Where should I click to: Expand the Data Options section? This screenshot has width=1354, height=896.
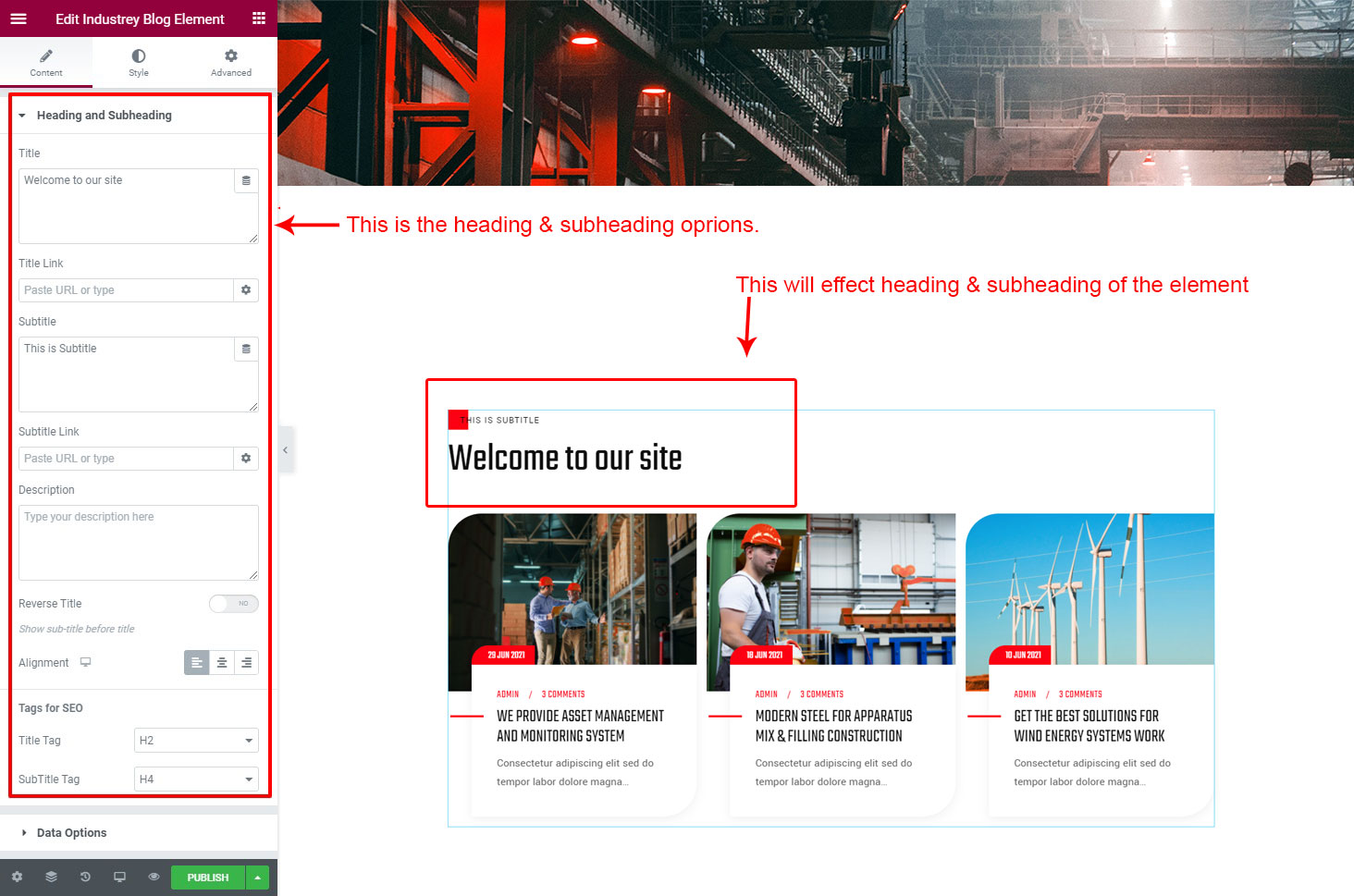click(x=72, y=833)
